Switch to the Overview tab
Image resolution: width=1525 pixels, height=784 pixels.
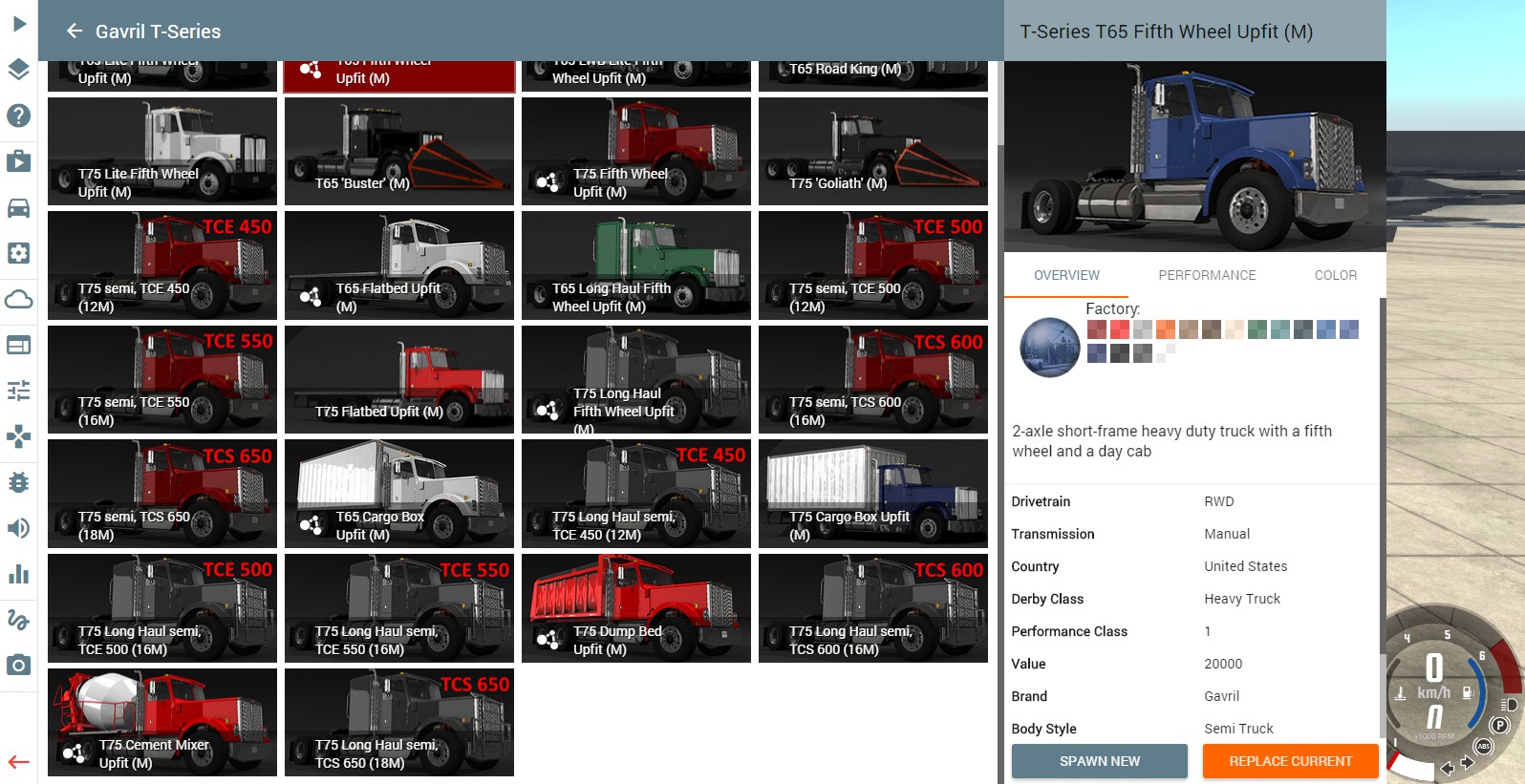(1066, 275)
